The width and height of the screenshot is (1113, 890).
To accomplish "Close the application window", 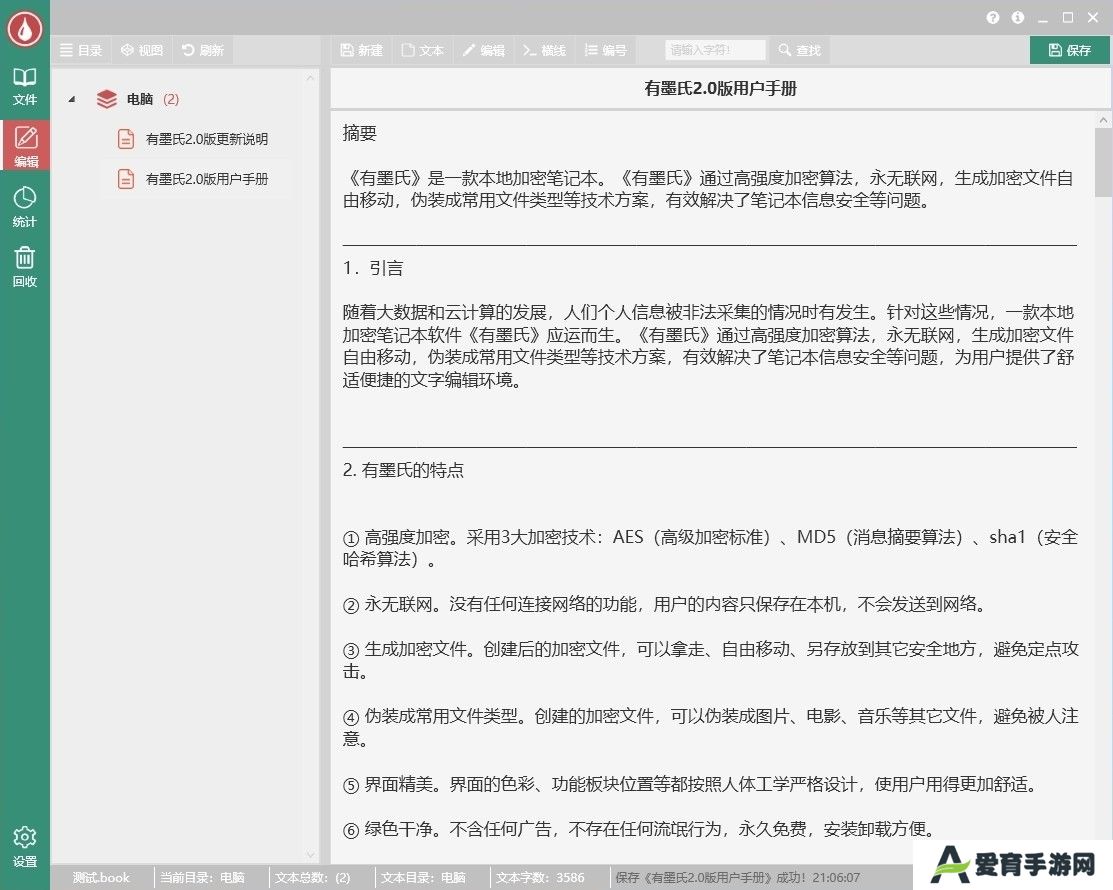I will tap(1093, 18).
